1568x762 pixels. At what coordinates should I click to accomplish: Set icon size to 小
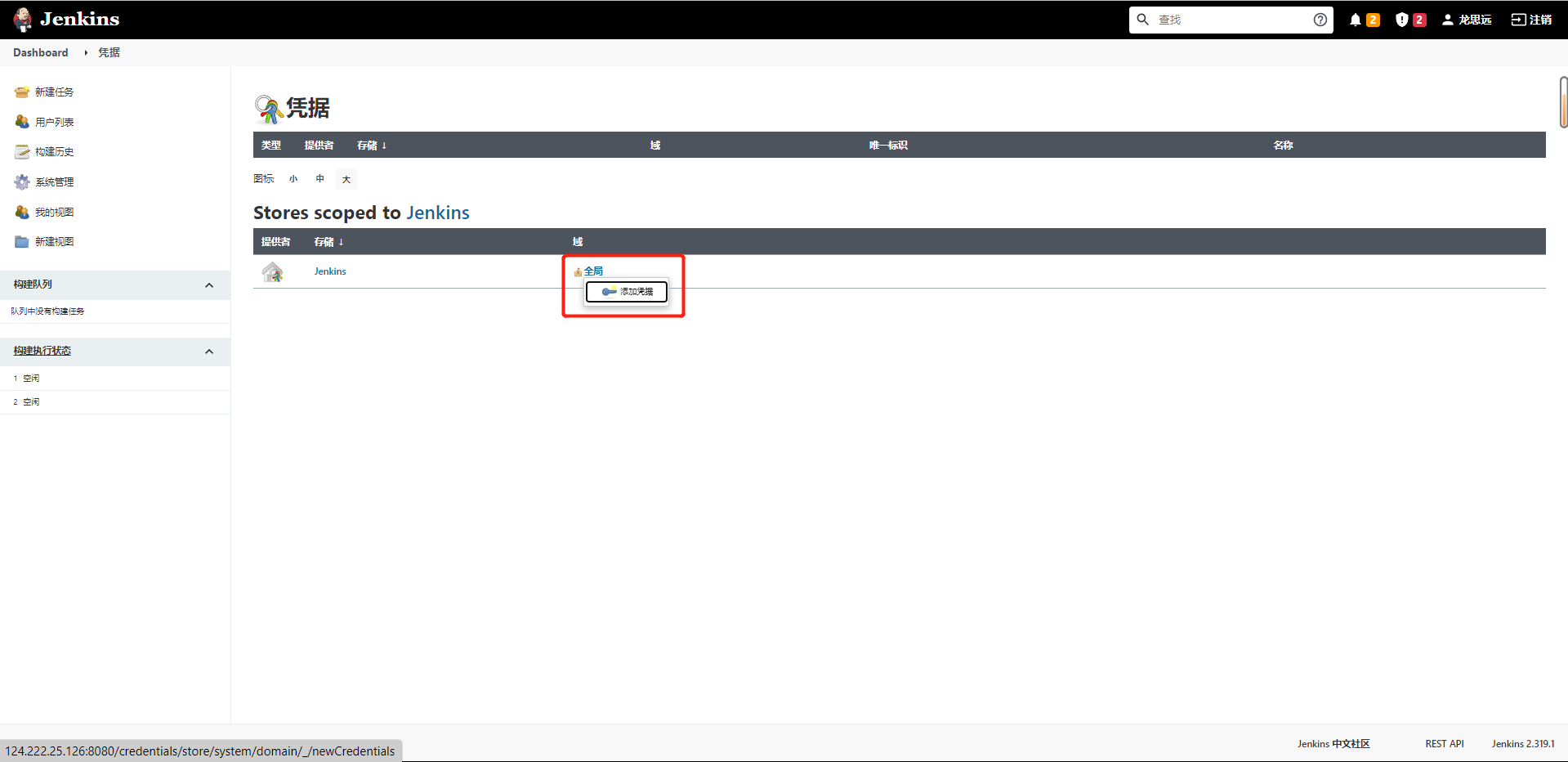293,179
